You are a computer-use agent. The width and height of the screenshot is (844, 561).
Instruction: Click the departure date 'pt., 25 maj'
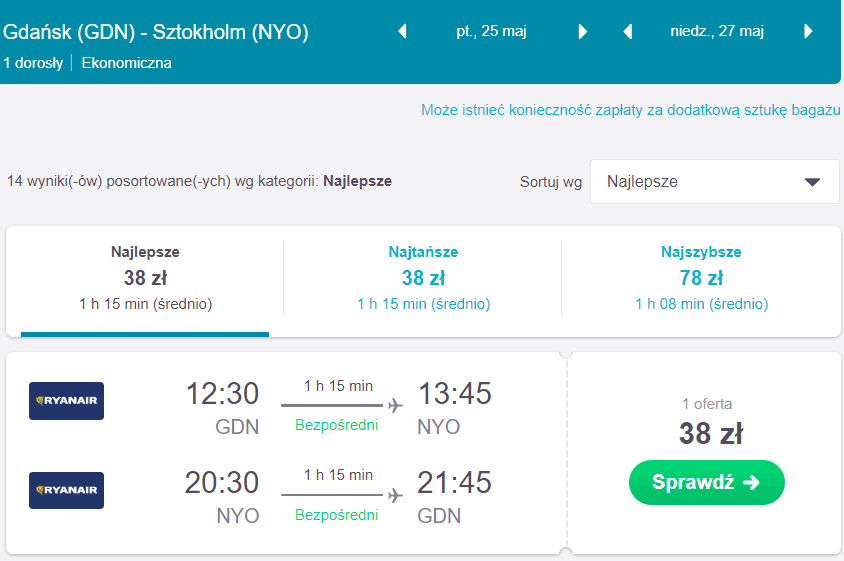point(491,31)
